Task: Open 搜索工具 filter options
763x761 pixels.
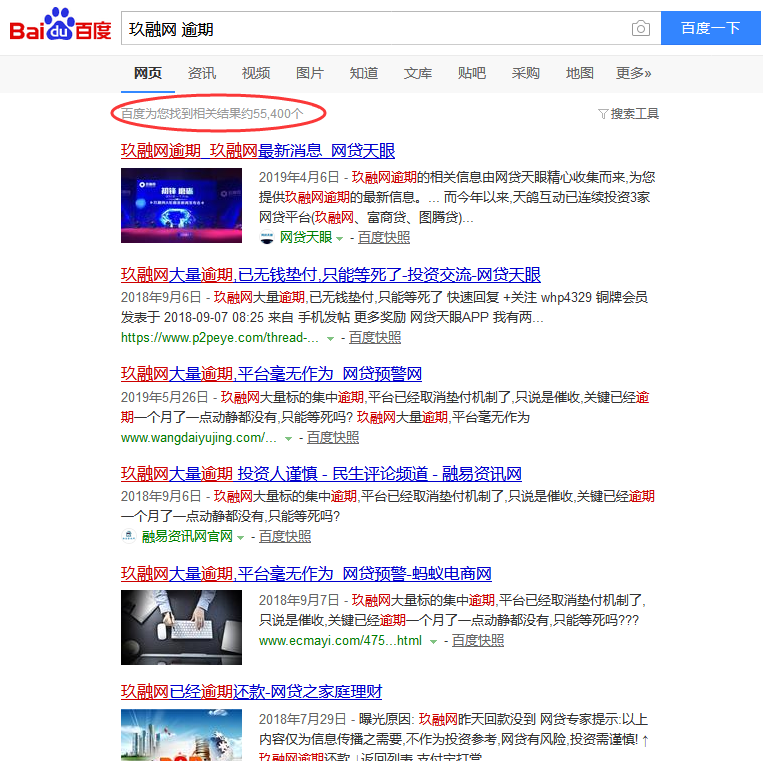Action: coord(628,114)
